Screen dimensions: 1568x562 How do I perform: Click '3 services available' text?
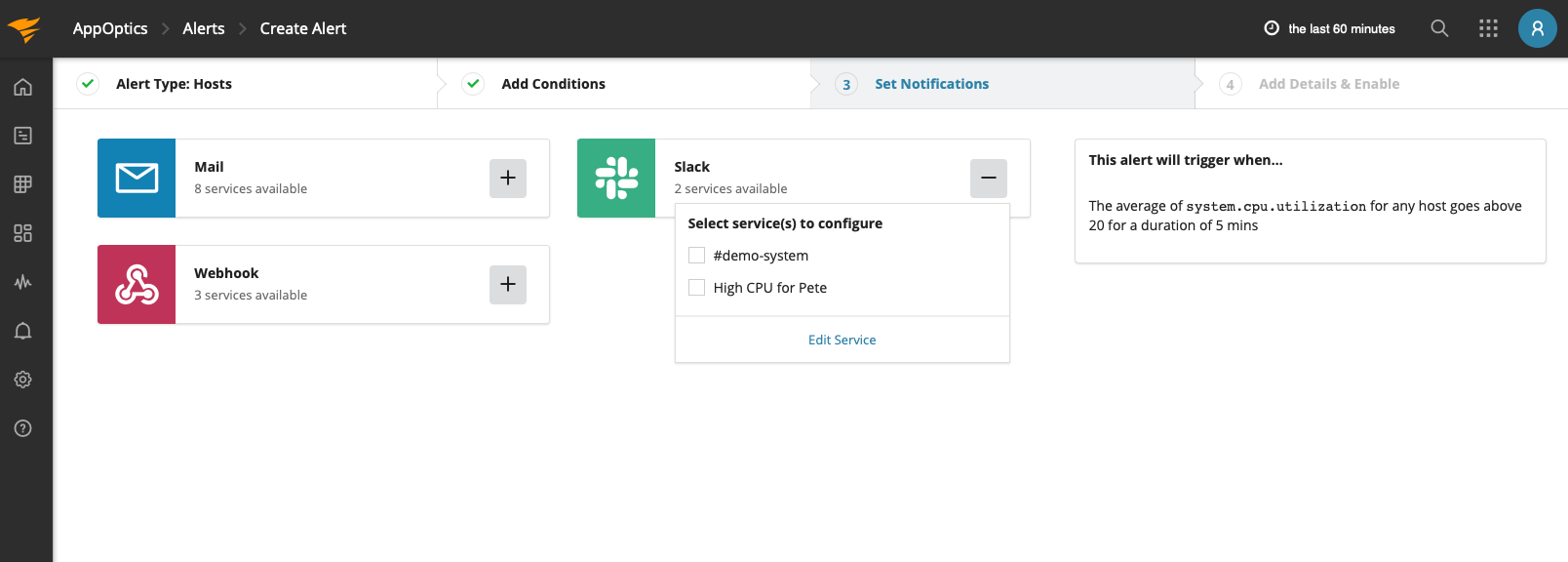251,295
